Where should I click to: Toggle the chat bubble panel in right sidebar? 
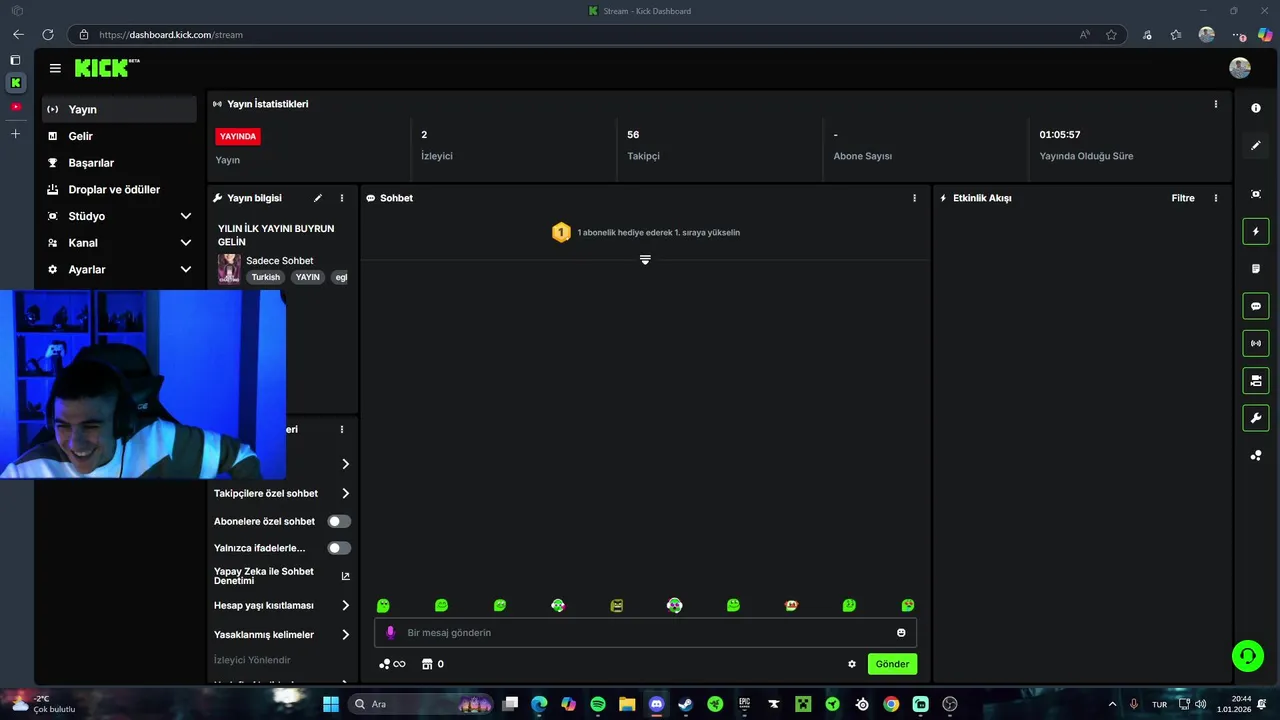coord(1256,306)
